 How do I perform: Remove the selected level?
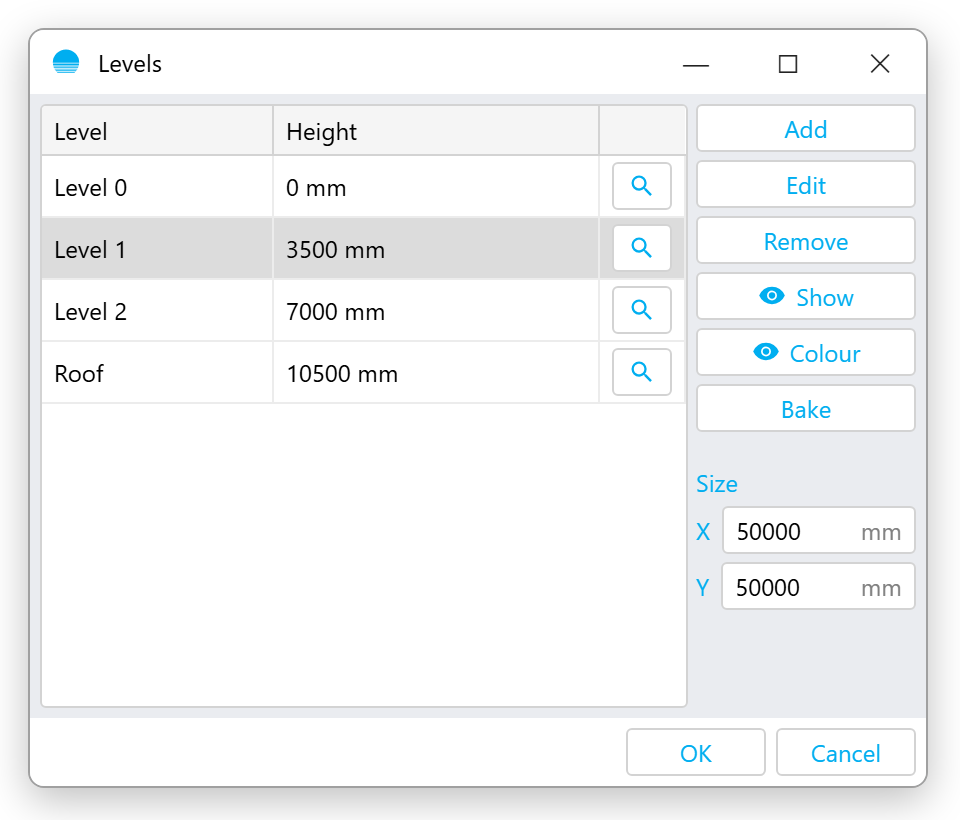pos(806,241)
